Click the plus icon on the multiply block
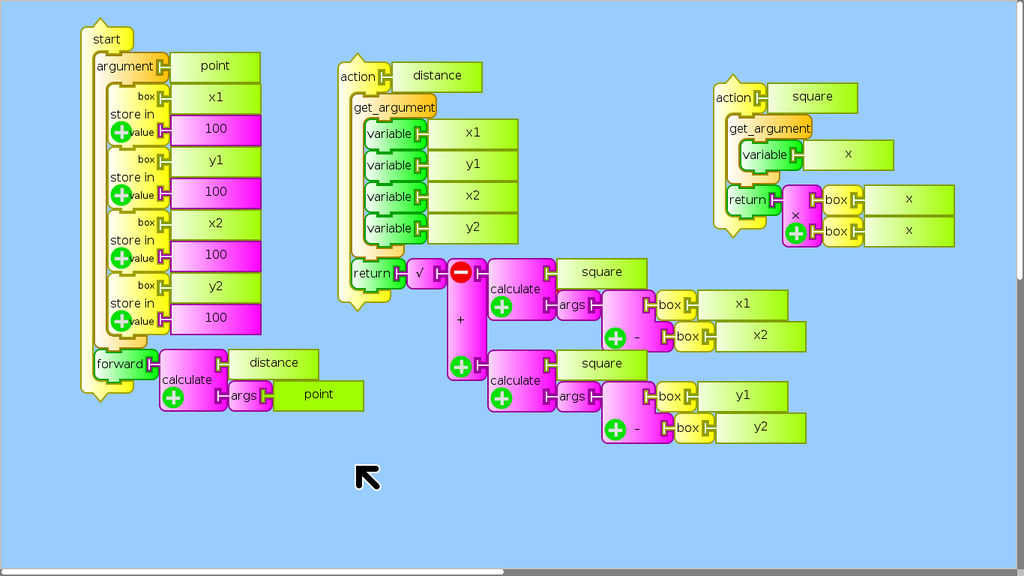 click(x=796, y=233)
